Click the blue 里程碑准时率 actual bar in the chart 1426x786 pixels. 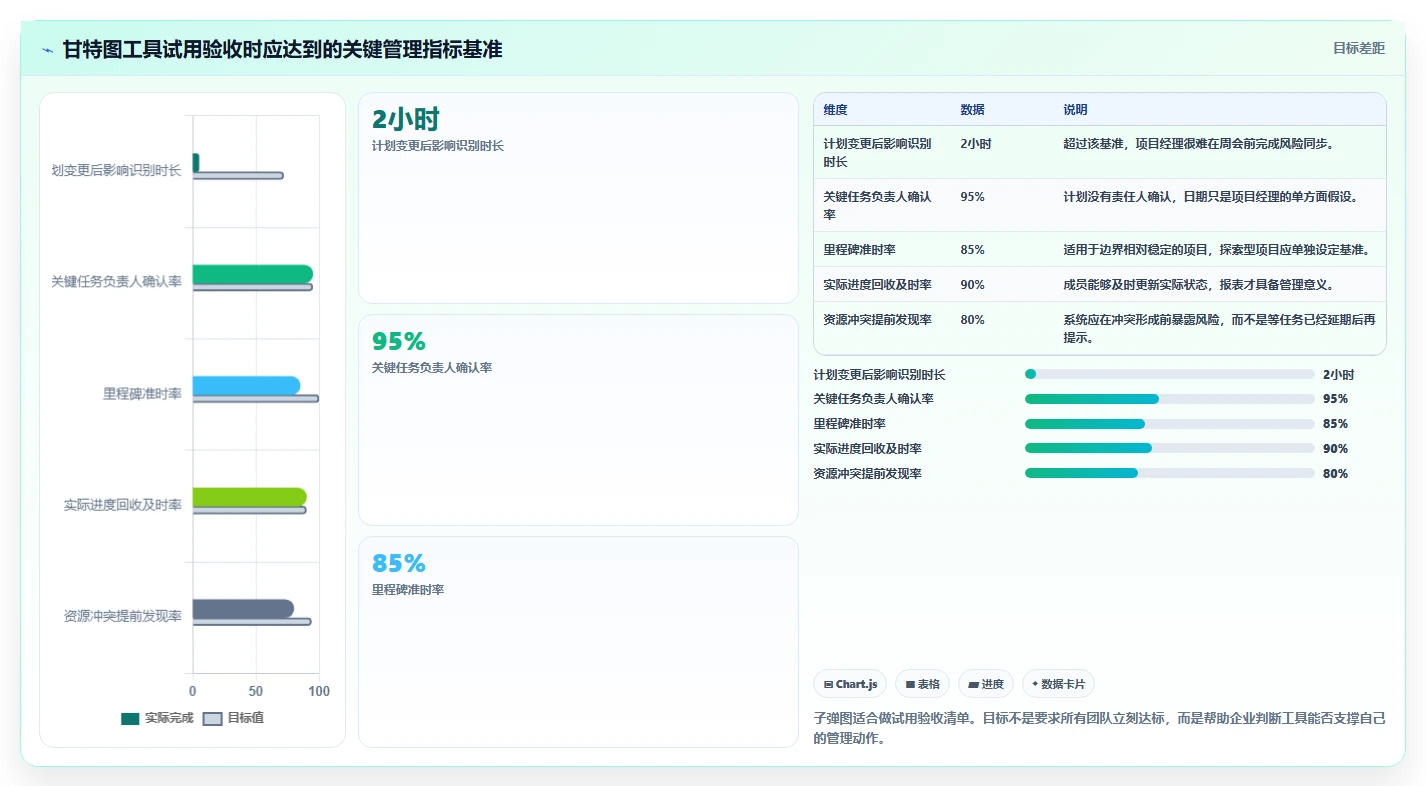246,385
